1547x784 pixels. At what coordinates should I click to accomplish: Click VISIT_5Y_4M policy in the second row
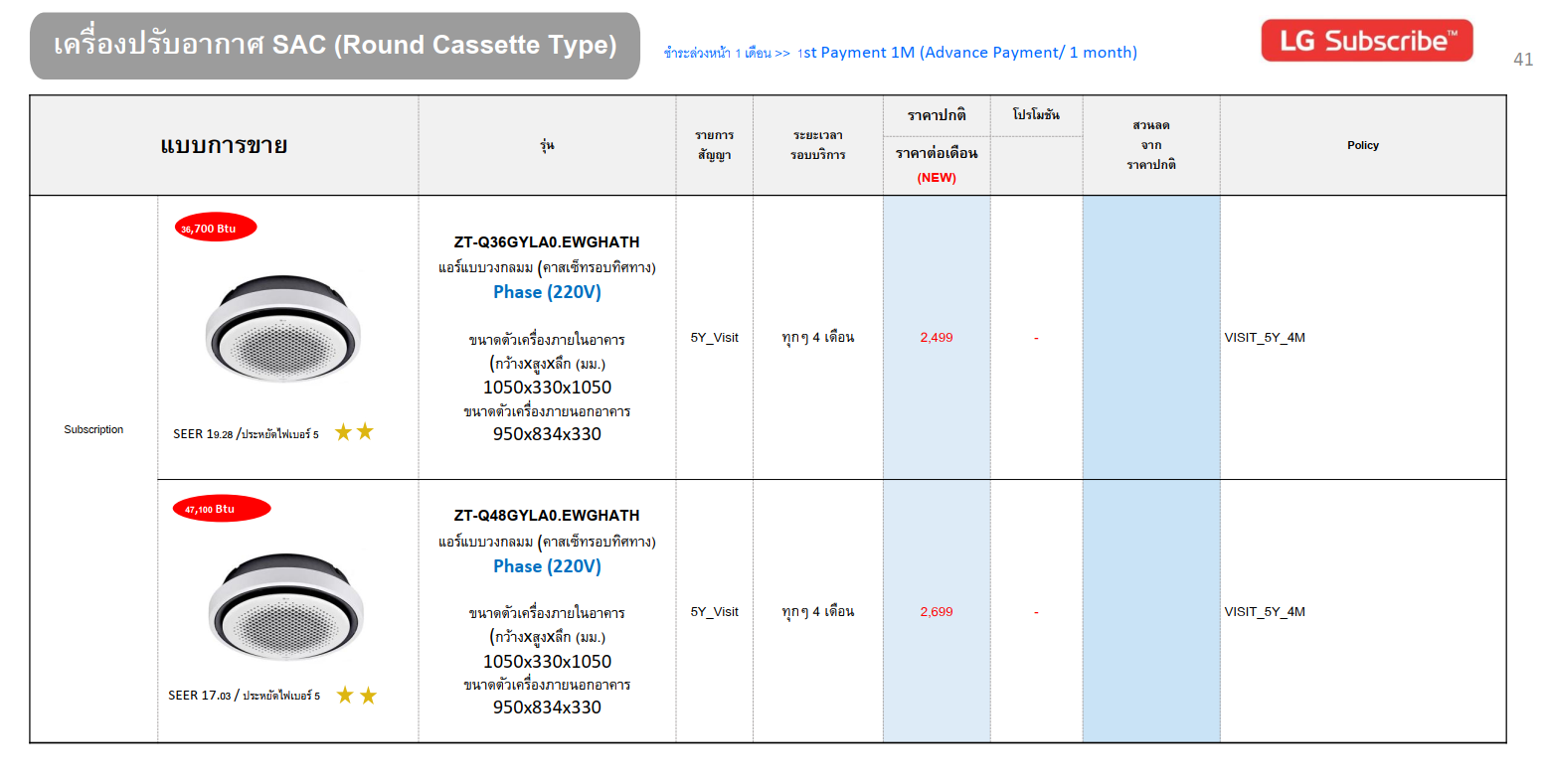coord(1265,612)
